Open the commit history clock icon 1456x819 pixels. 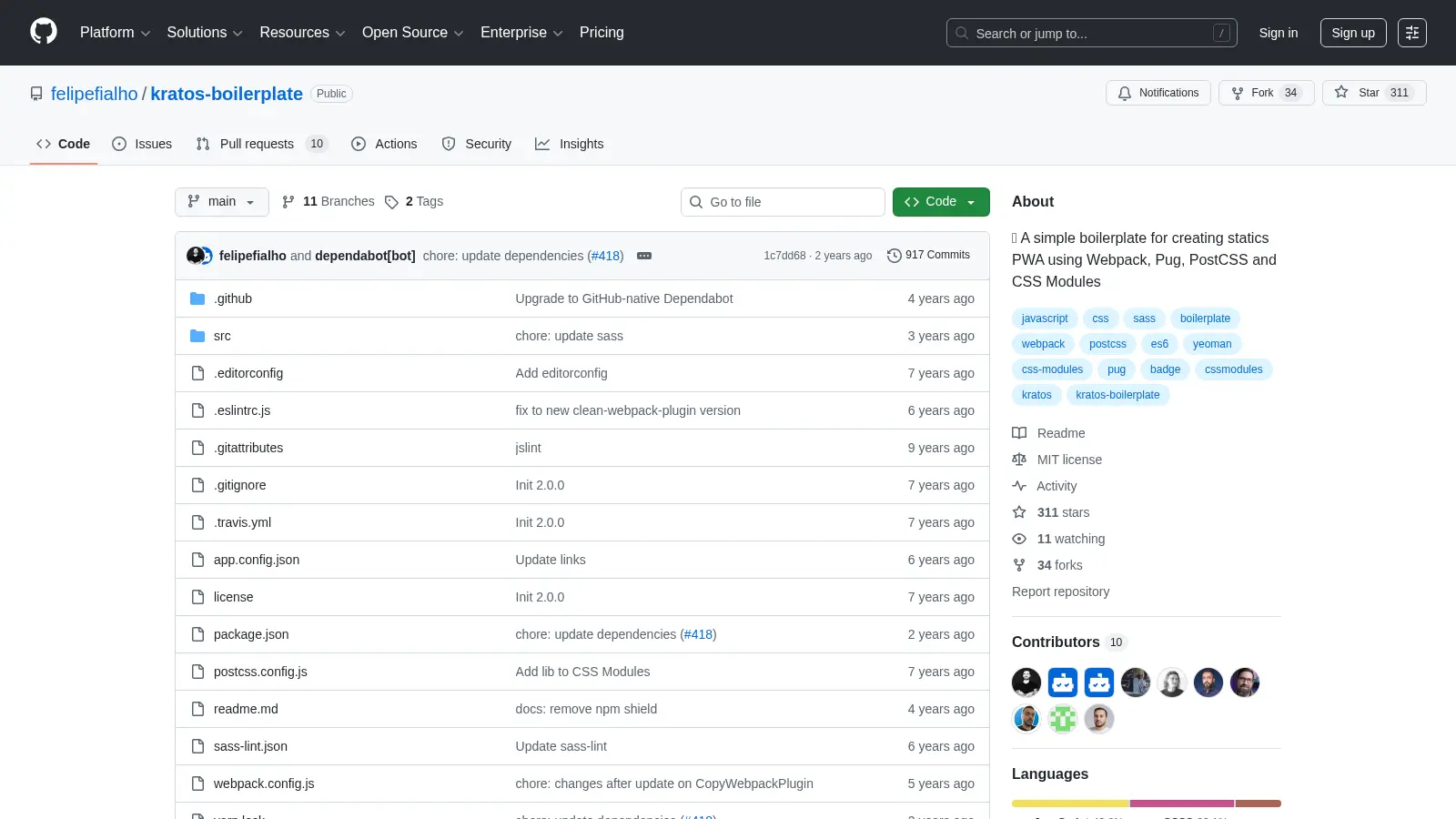(x=894, y=256)
